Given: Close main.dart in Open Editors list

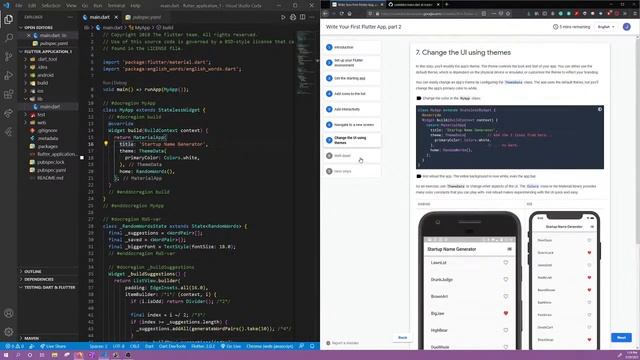Looking at the screenshot, I should (29, 36).
